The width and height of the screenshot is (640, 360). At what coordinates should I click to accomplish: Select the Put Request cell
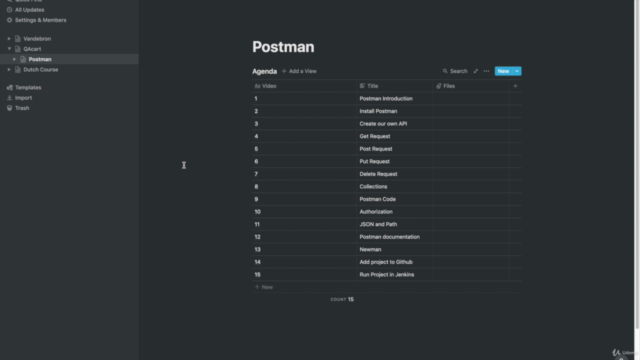coord(395,162)
